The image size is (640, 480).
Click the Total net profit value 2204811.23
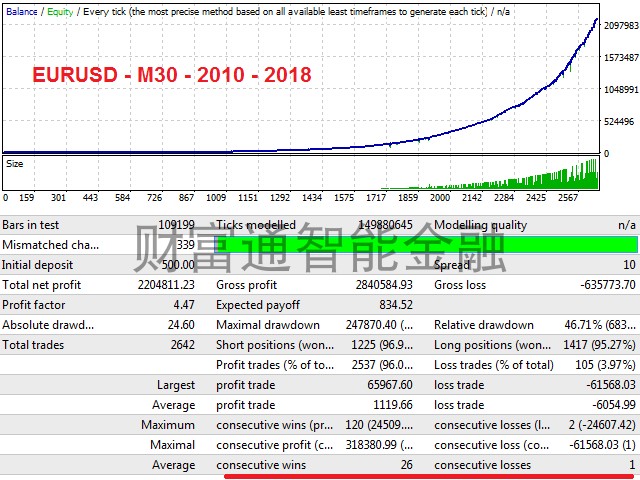[x=166, y=285]
